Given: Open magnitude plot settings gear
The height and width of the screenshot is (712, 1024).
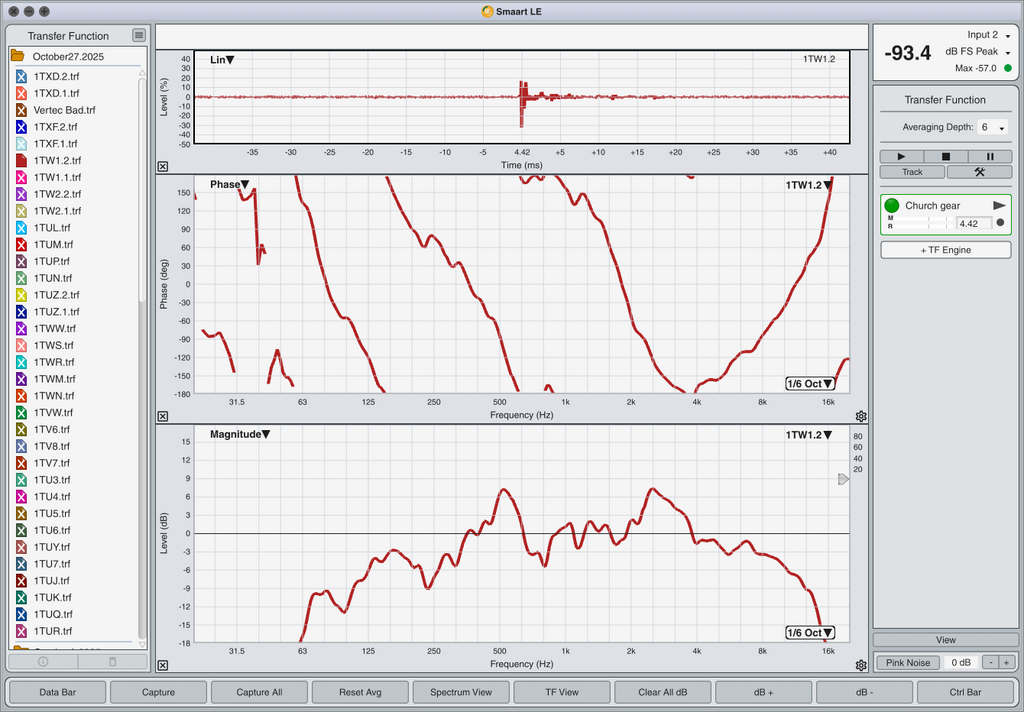Looking at the screenshot, I should click(x=861, y=665).
